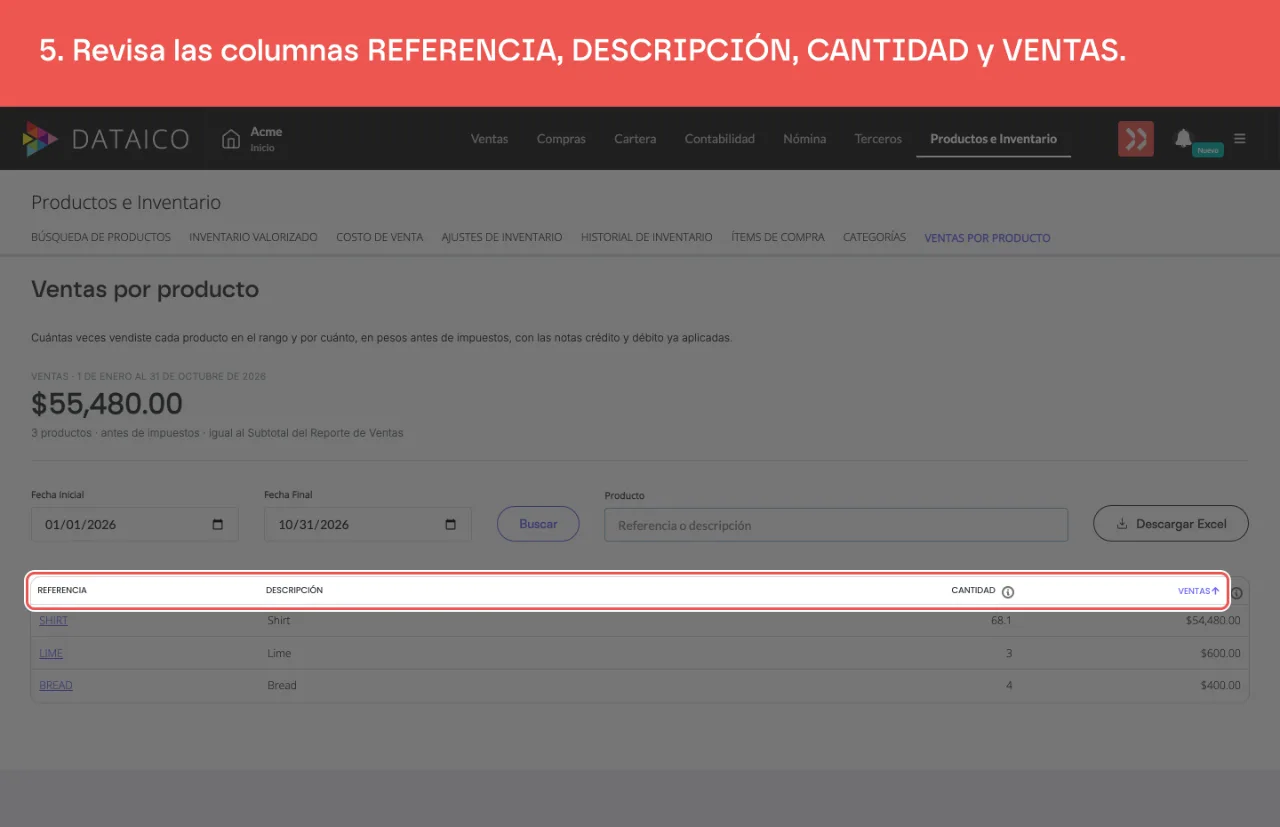Switch to Inventario Valorizado tab
1280x827 pixels.
pyautogui.click(x=253, y=238)
